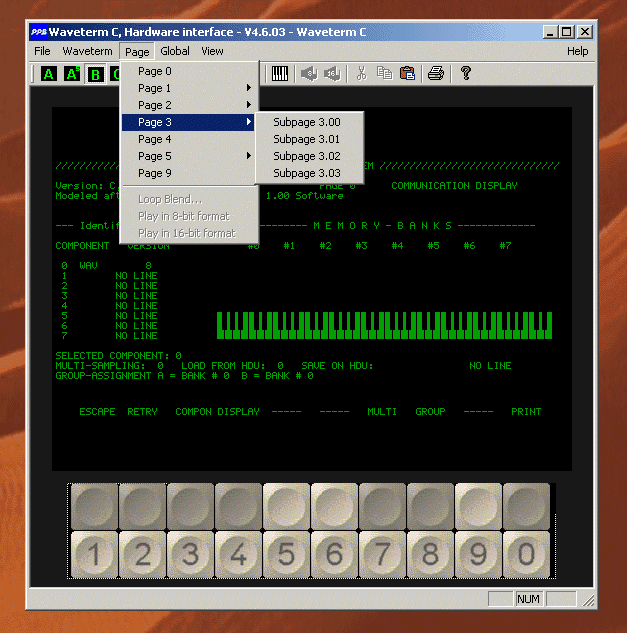The height and width of the screenshot is (633, 627).
Task: Close the open Page menu via its title
Action: click(137, 52)
